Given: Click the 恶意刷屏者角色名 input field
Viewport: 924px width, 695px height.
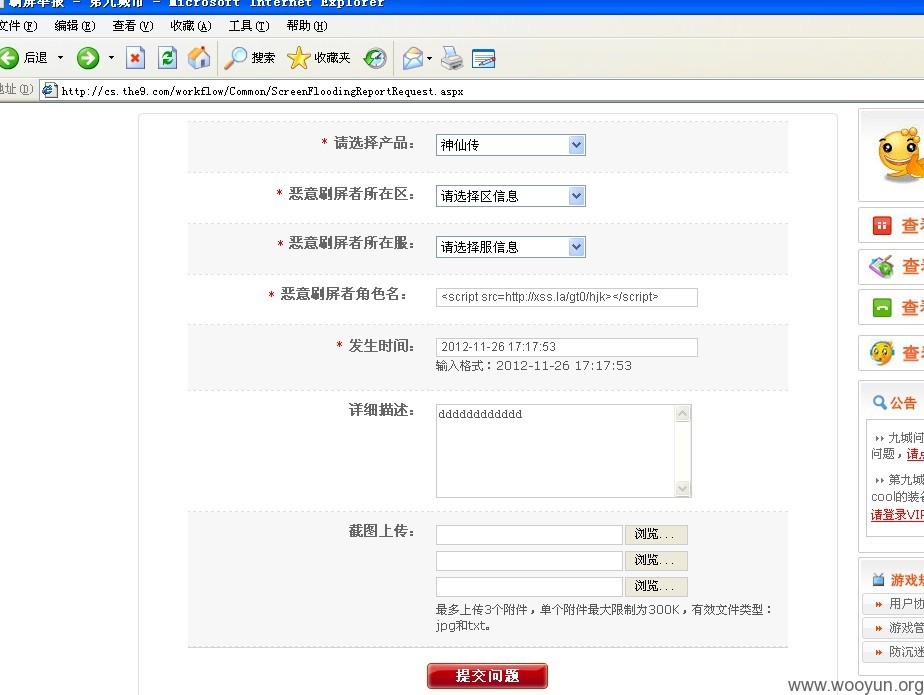Looking at the screenshot, I should tap(567, 297).
